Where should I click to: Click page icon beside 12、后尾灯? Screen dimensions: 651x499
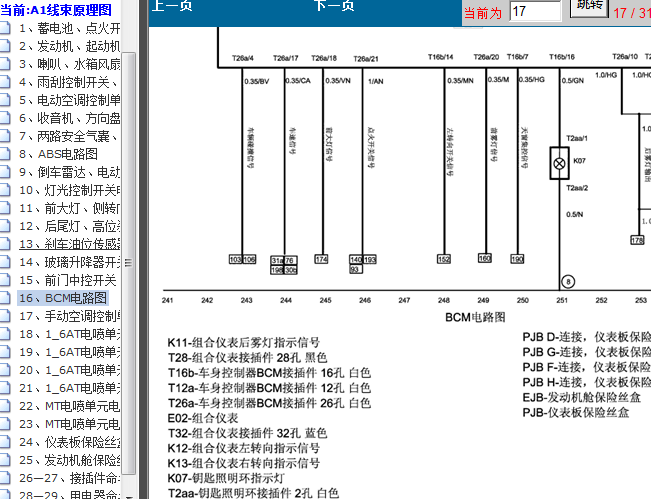pyautogui.click(x=5, y=226)
